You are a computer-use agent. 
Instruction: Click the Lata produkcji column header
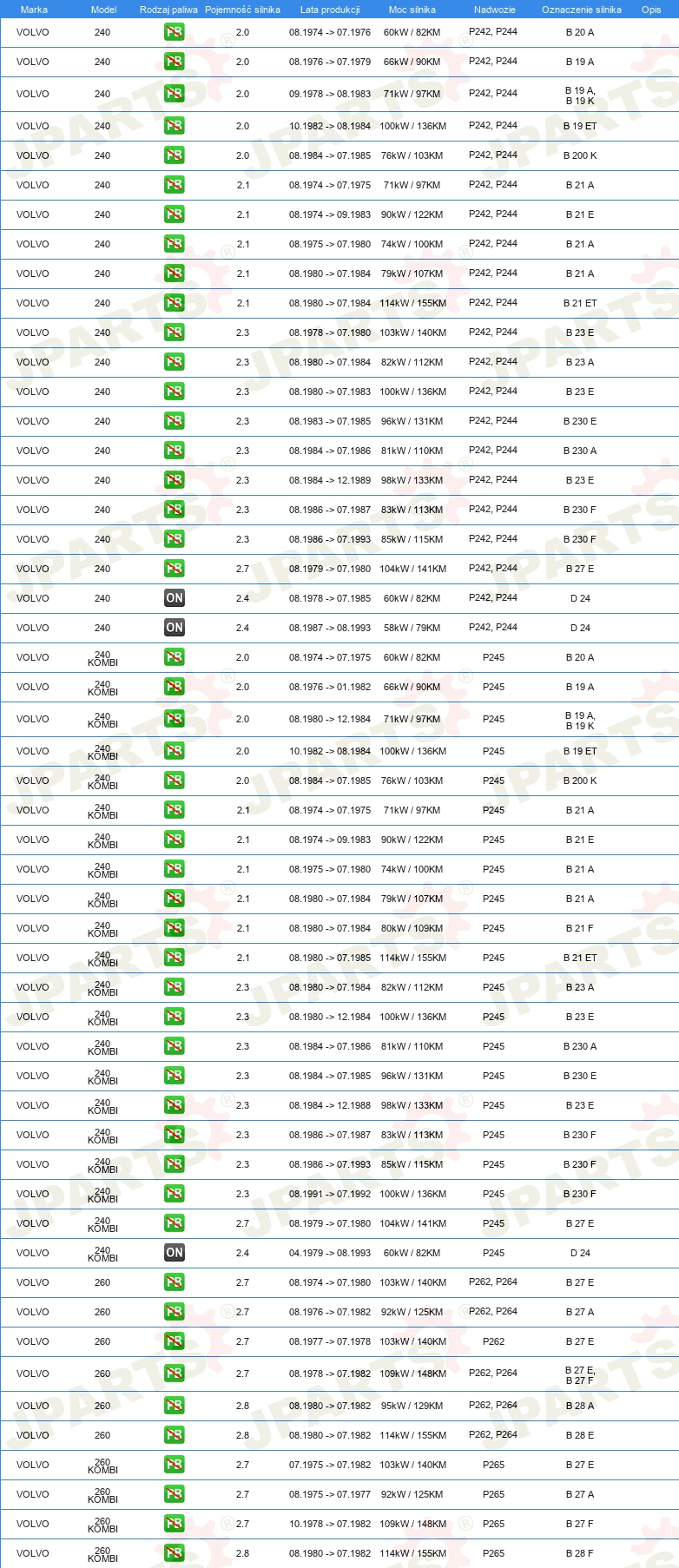(330, 10)
